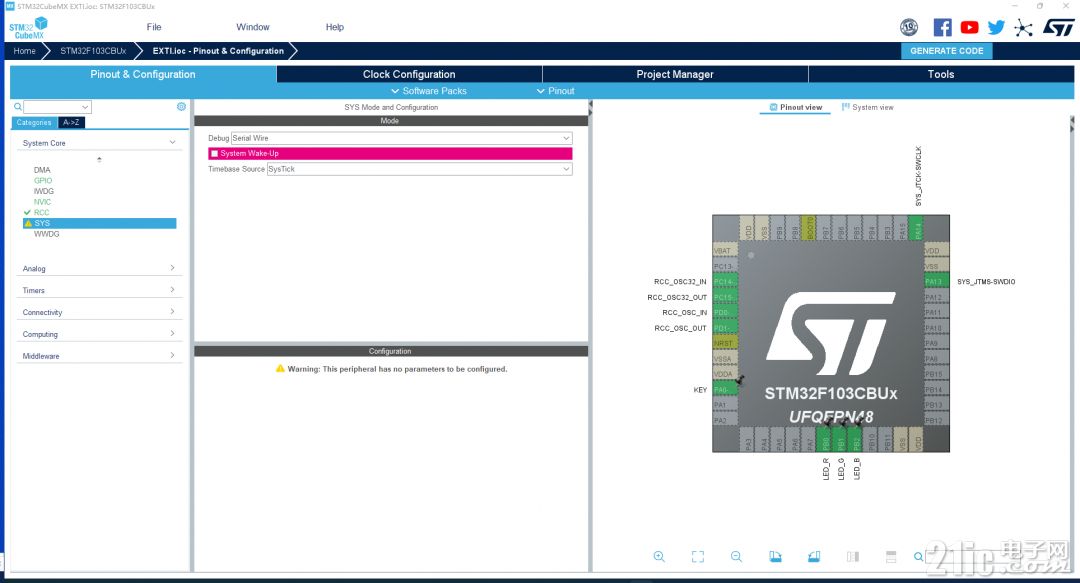Open ST YouTube channel icon
The width and height of the screenshot is (1080, 583).
coord(969,28)
